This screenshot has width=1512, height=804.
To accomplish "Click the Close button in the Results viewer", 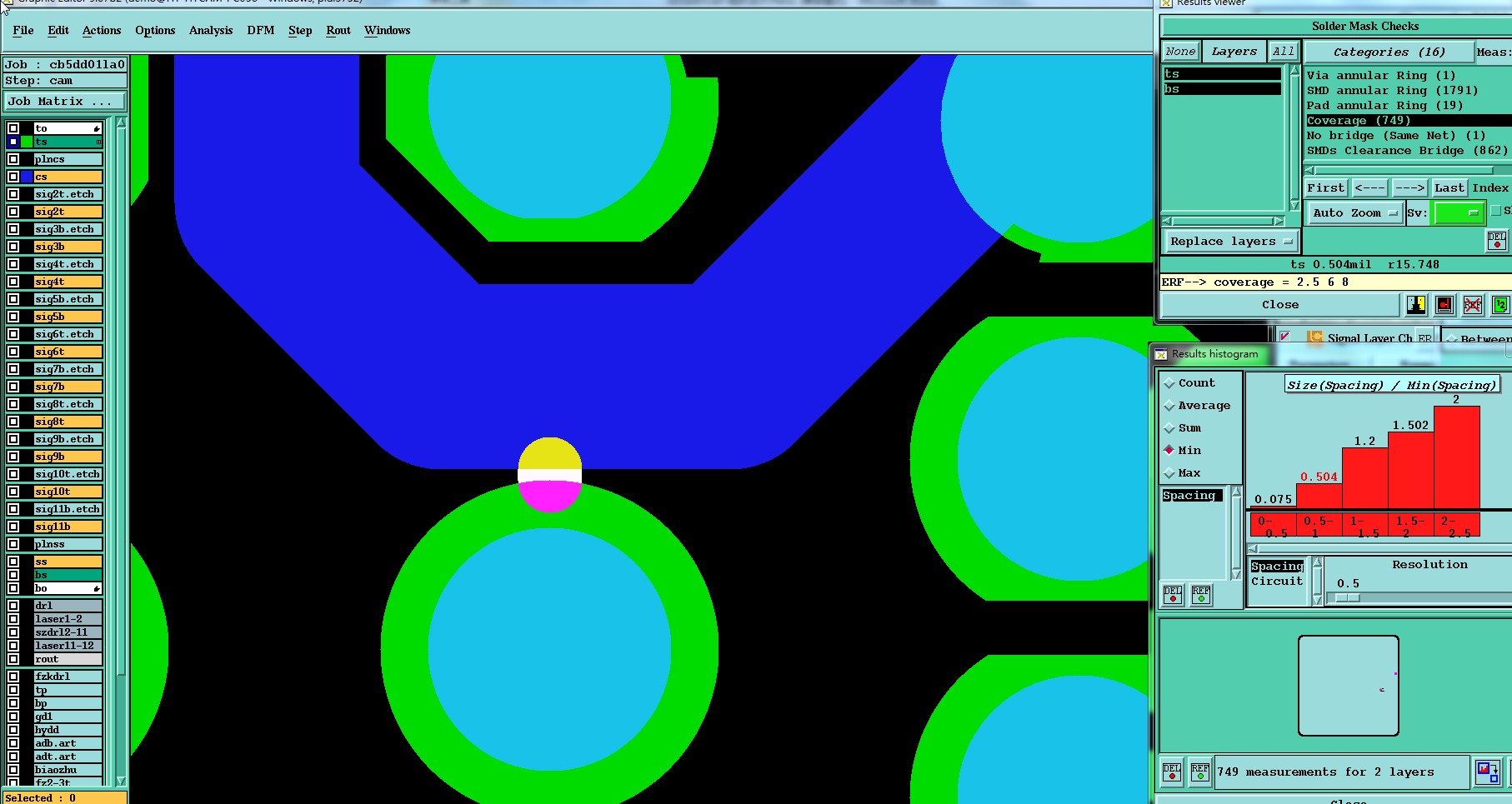I will pos(1279,305).
